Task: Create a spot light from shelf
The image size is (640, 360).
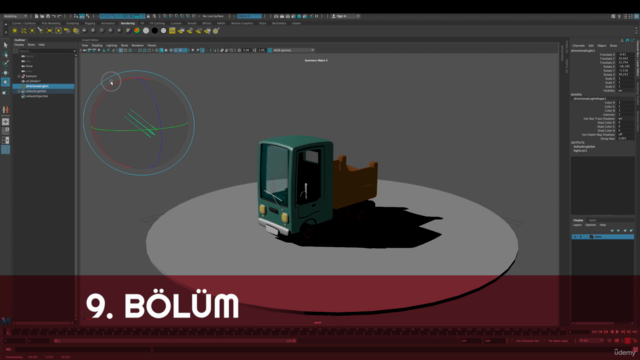Action: coord(41,31)
